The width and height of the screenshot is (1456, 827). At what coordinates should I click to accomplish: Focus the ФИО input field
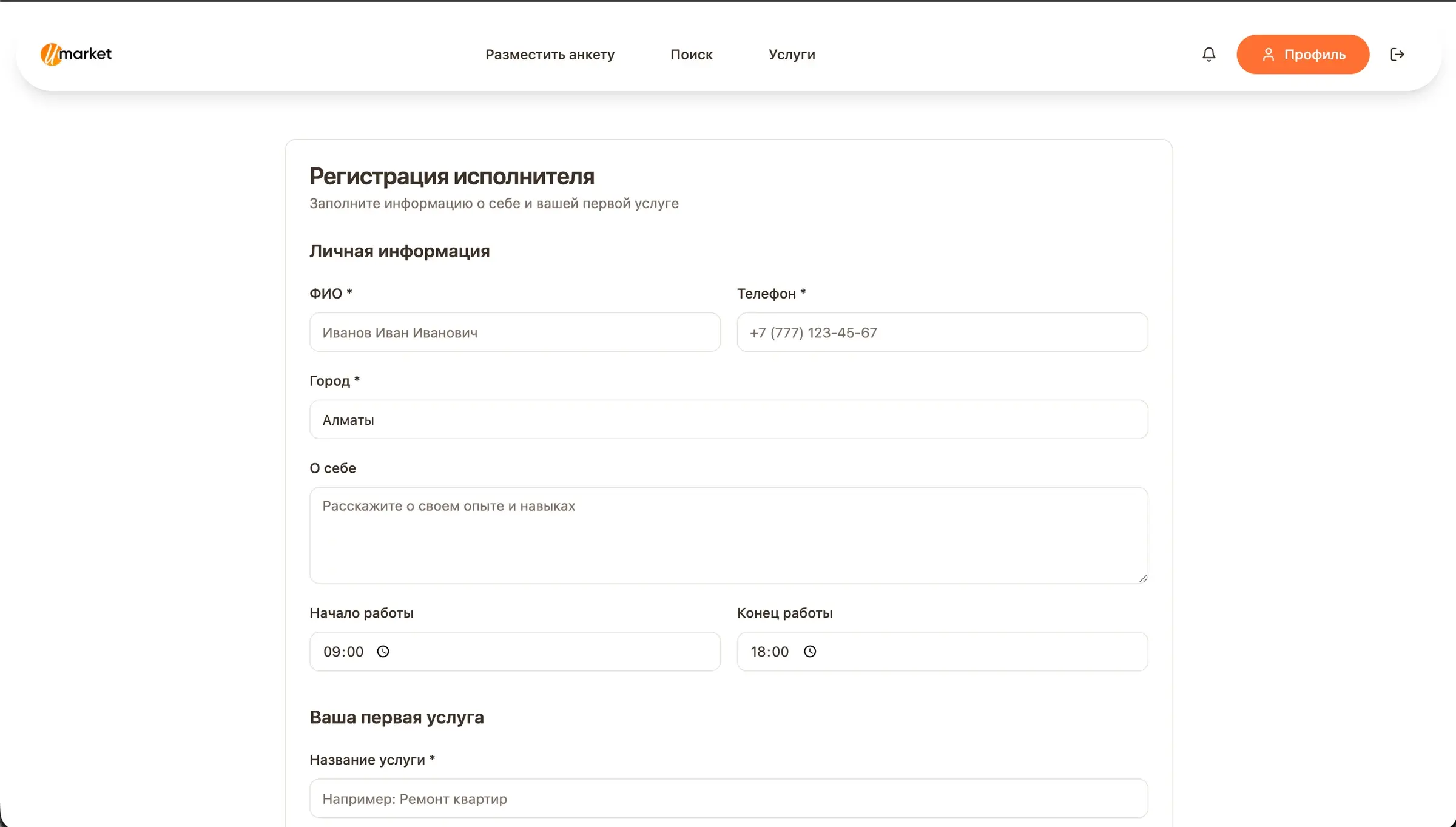tap(515, 332)
